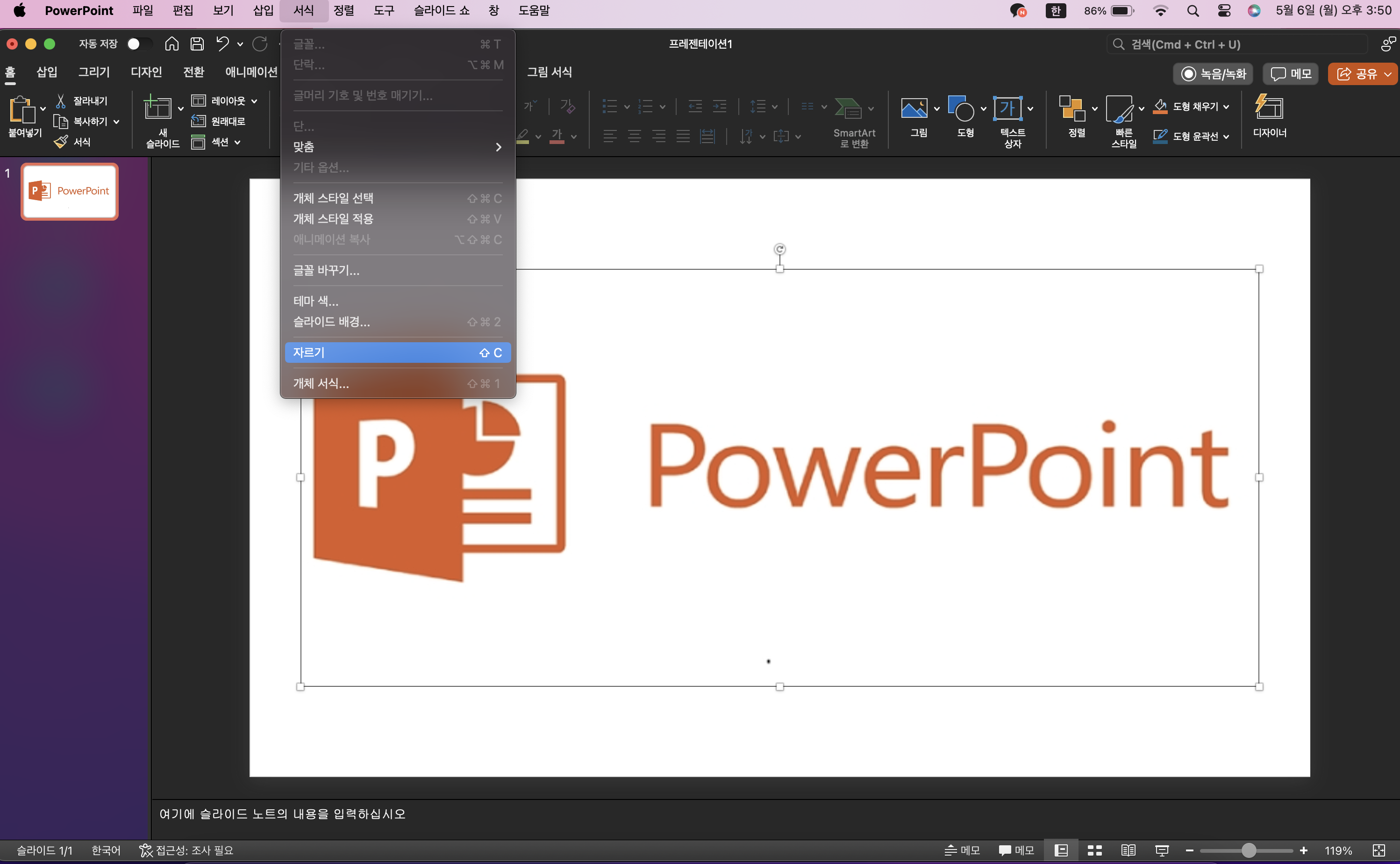Screen dimensions: 1400x864
Task: Click the Reset (원래대로) button
Action: tap(218, 121)
